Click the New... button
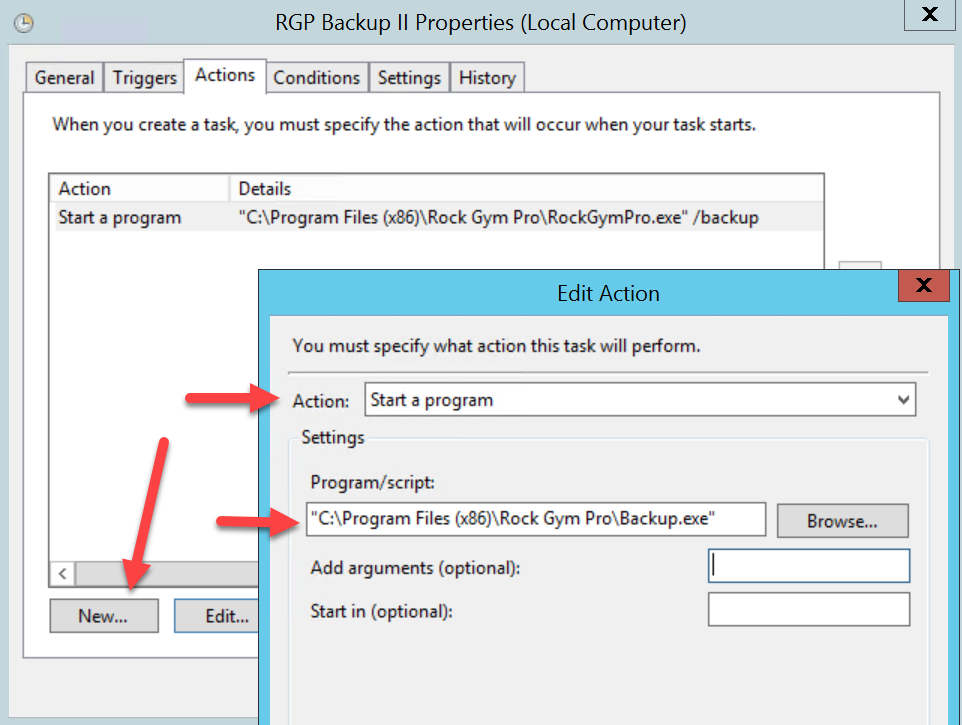The height and width of the screenshot is (725, 962). 104,616
